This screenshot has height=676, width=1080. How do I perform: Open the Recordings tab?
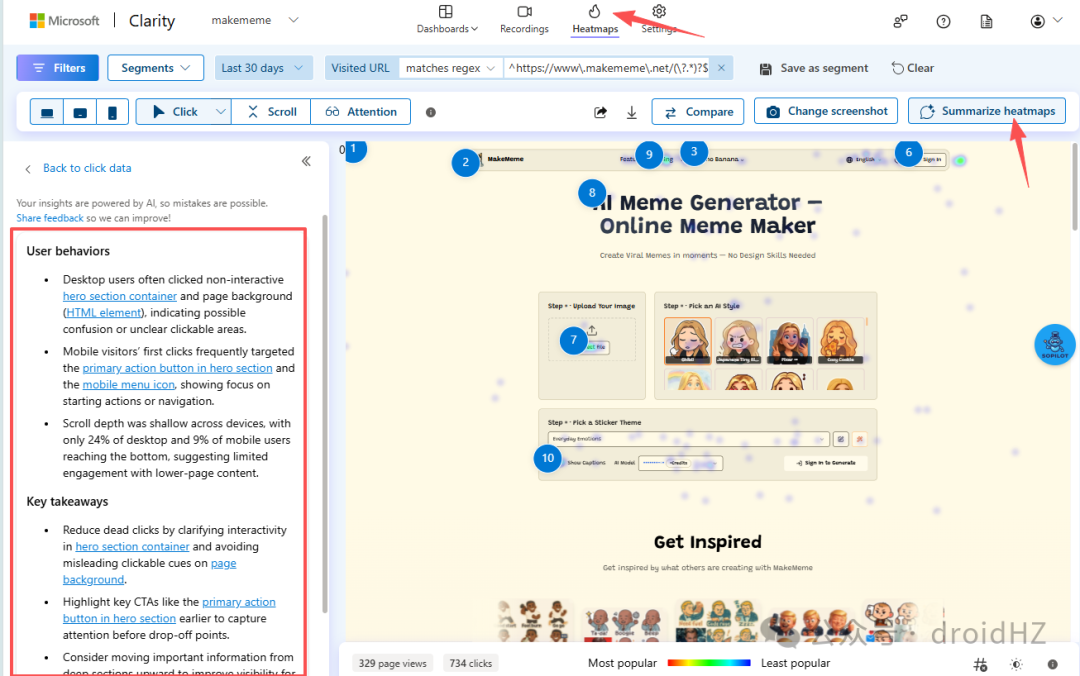[x=524, y=19]
